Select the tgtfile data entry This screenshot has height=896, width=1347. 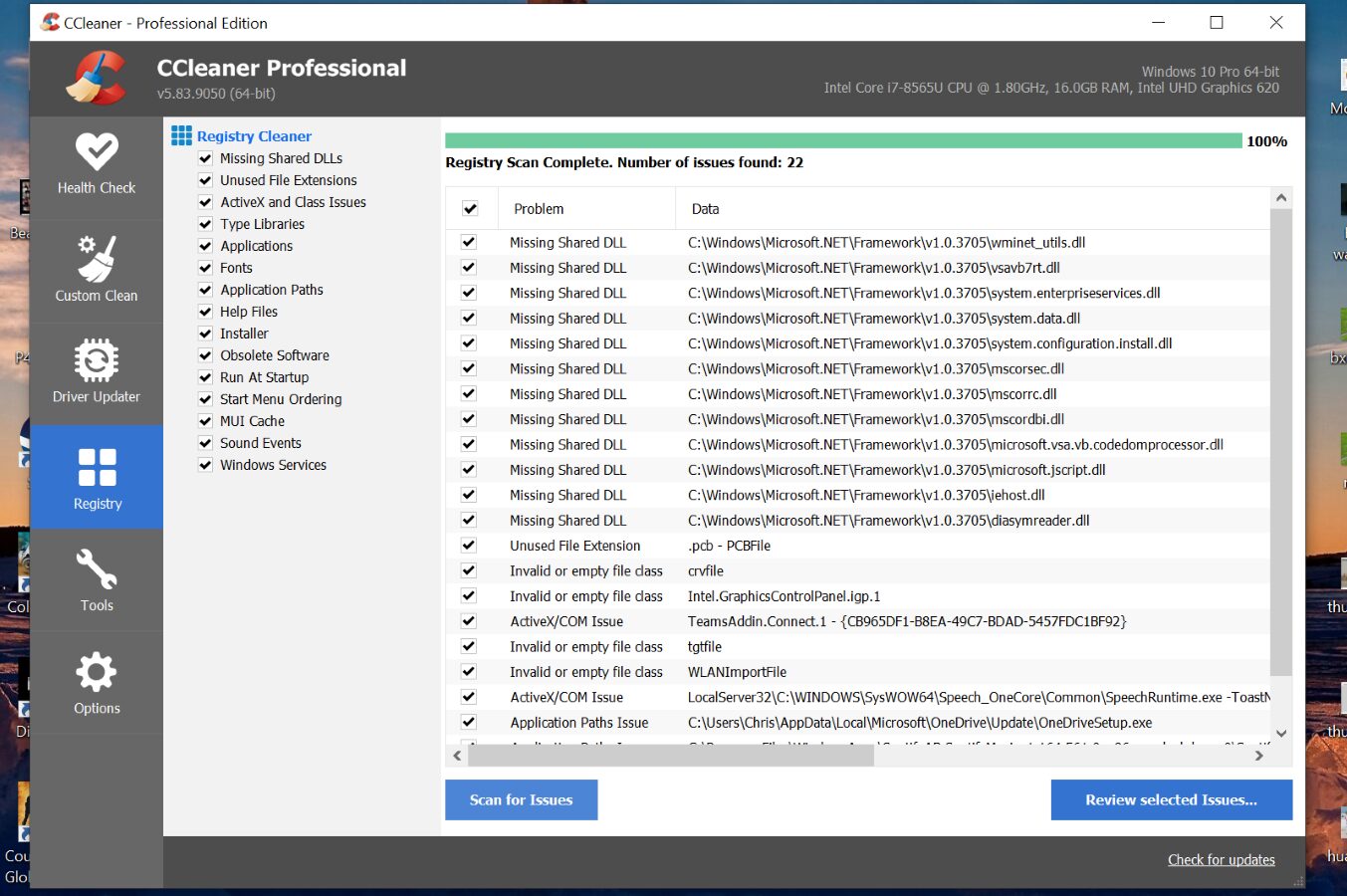tap(704, 647)
